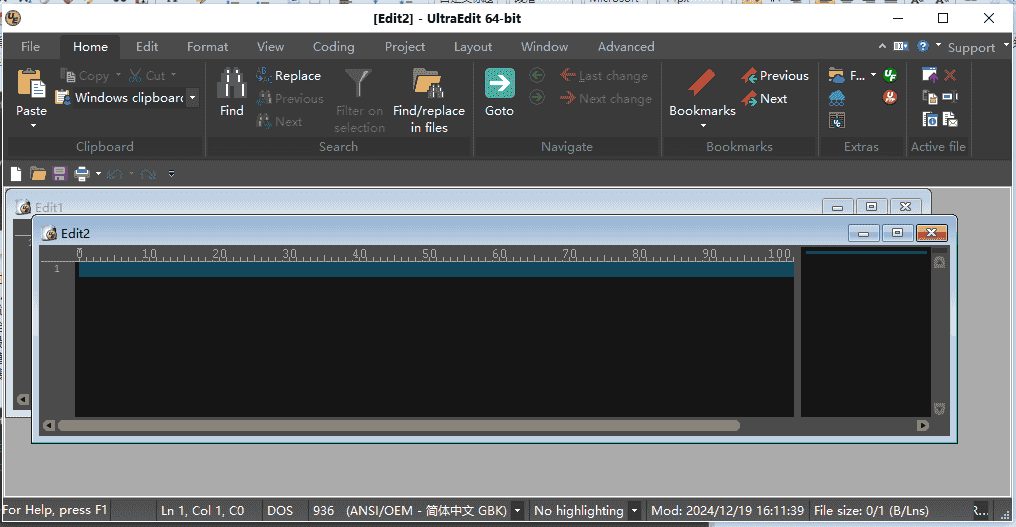Jump to Previous bookmark
The image size is (1016, 527).
coord(774,76)
